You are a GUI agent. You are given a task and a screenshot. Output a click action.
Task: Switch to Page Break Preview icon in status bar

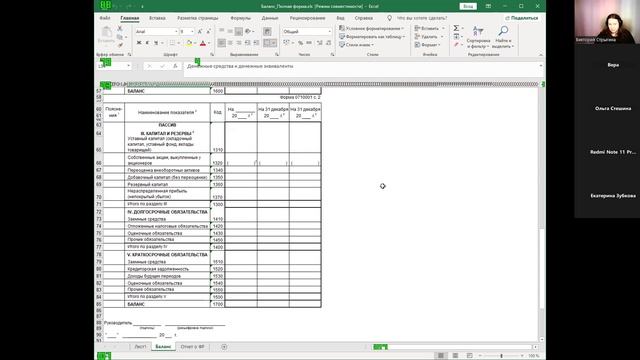pos(469,356)
